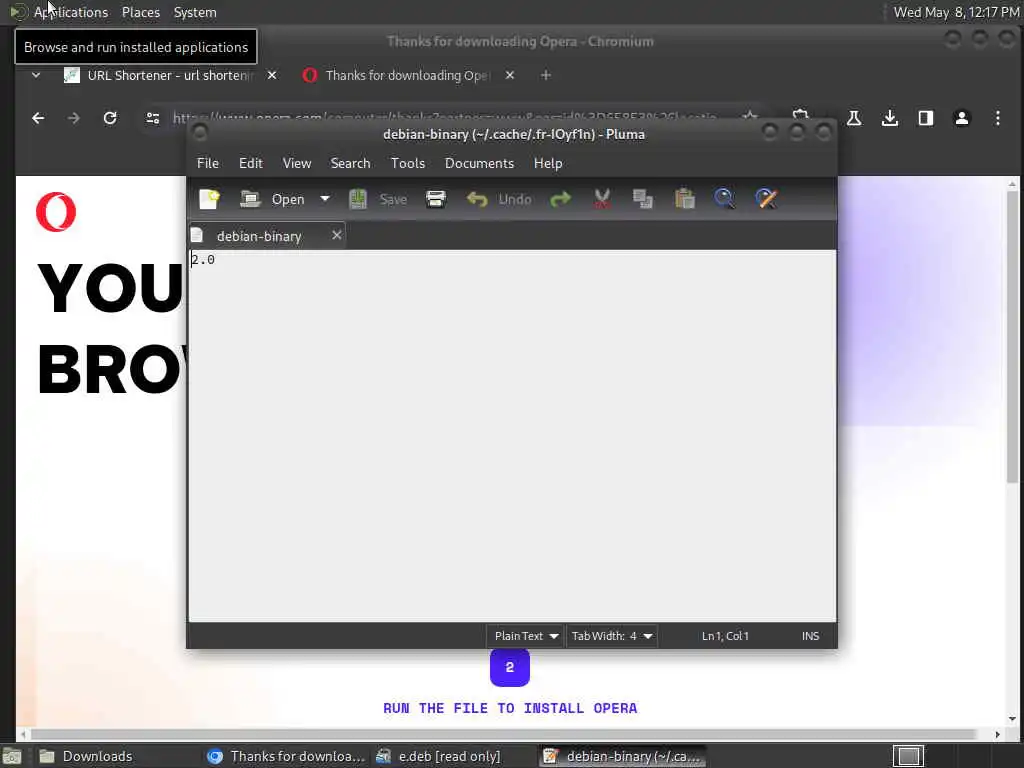Open Chromium's labs flask icon
The image size is (1024, 768).
tap(854, 118)
